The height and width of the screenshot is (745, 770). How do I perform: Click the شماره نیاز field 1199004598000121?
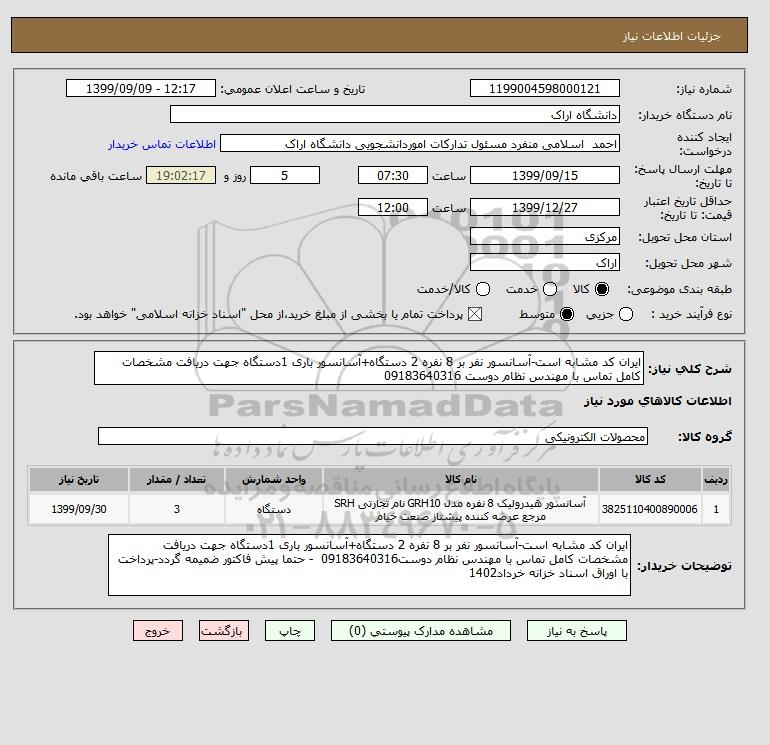545,88
